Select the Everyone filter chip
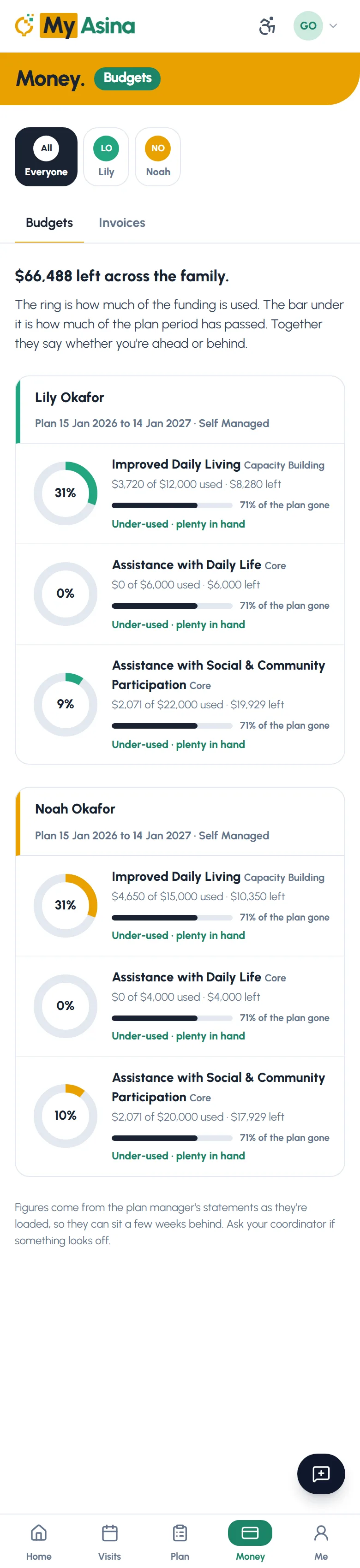This screenshot has height=1568, width=360. (x=46, y=156)
